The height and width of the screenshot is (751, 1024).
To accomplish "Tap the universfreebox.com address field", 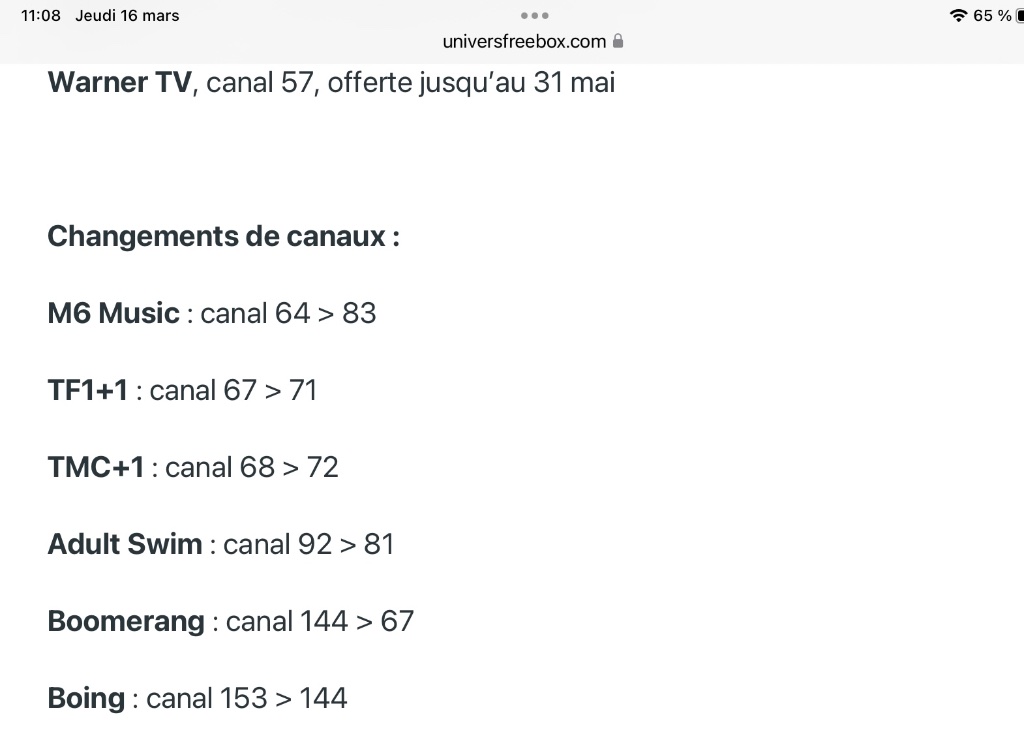I will tap(524, 41).
